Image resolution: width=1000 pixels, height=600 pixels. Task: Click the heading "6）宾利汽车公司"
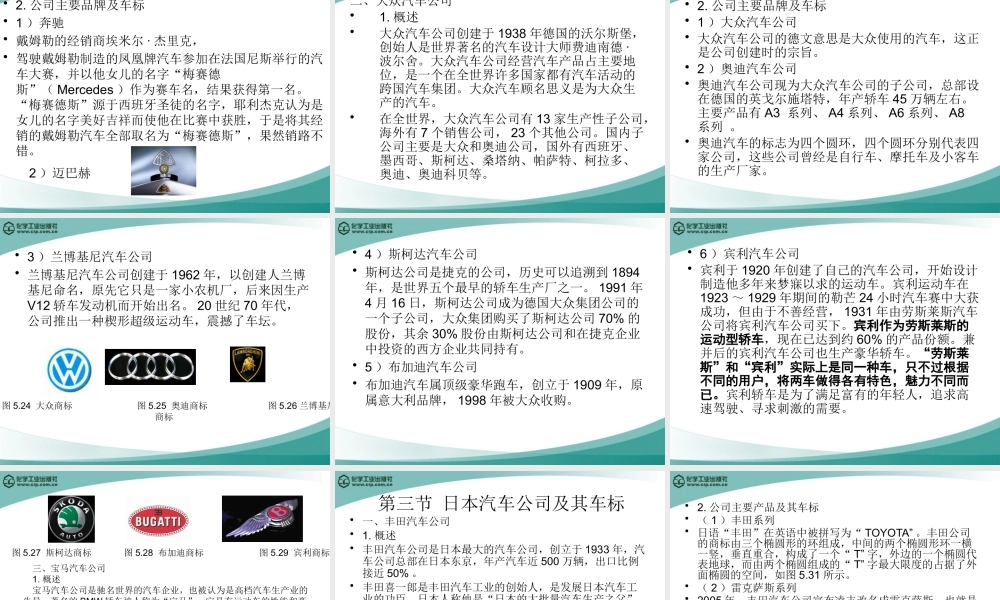(749, 253)
